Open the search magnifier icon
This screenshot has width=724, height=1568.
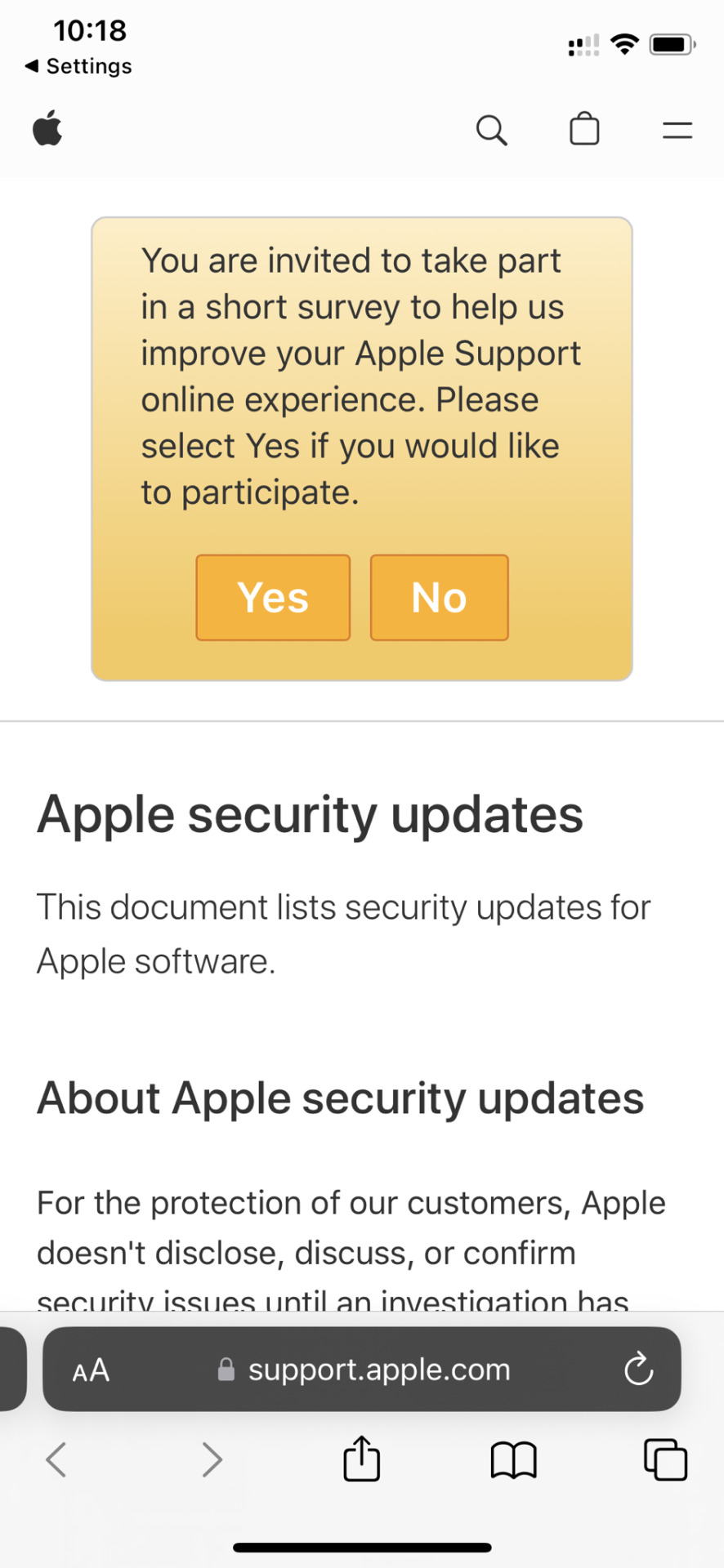point(492,130)
